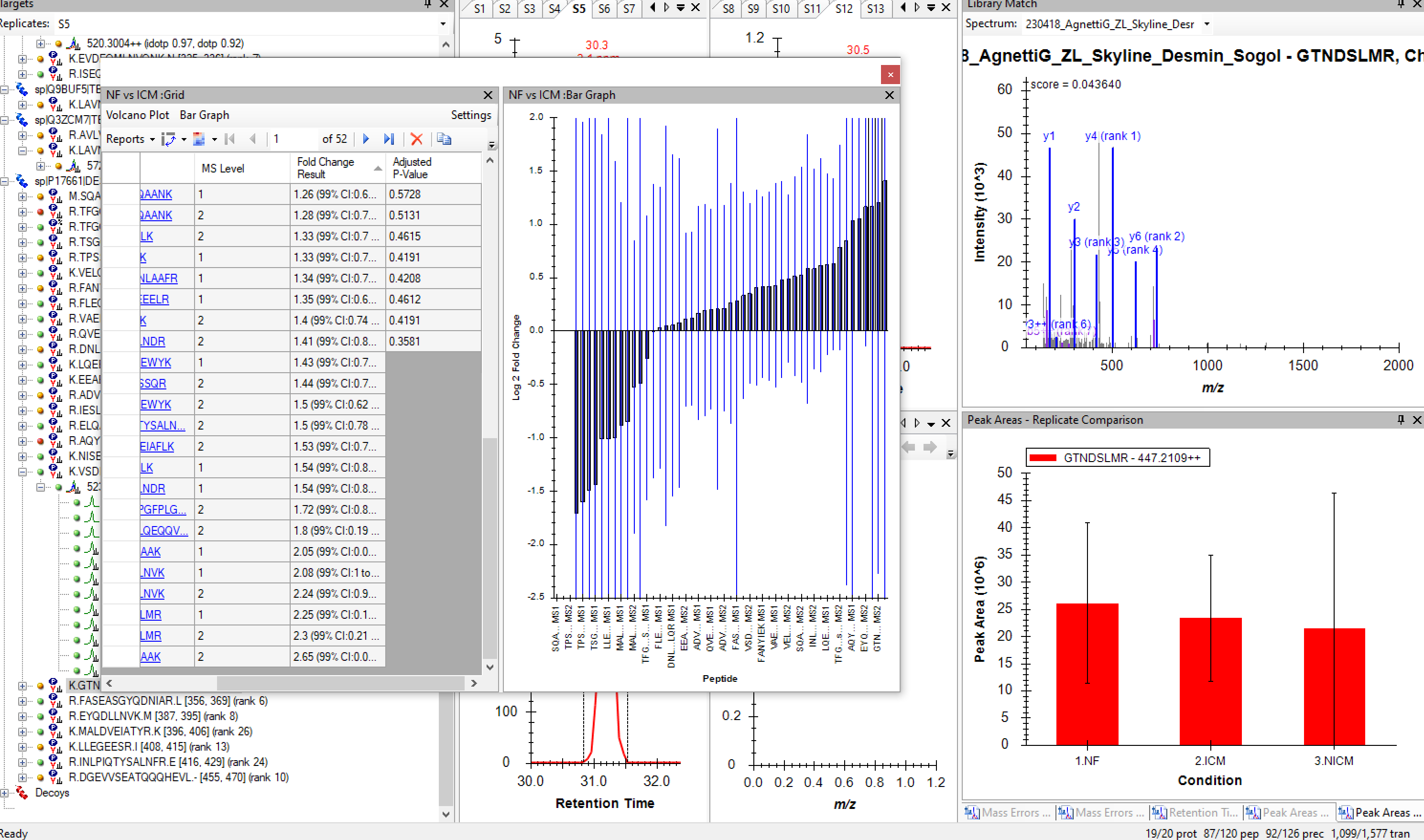Open Settings for NF vs ICM grid
Image resolution: width=1424 pixels, height=840 pixels.
470,115
